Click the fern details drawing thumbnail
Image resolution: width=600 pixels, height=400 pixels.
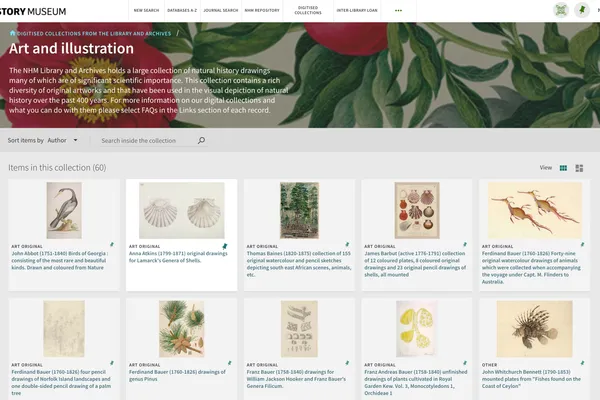tap(299, 329)
